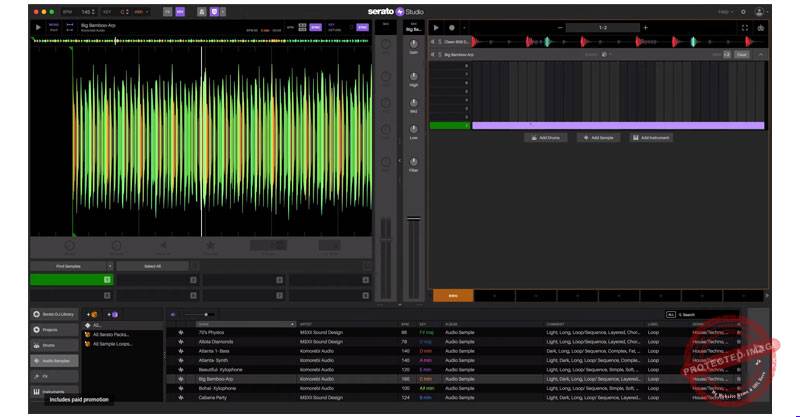Adjust the High EQ knob

(414, 77)
